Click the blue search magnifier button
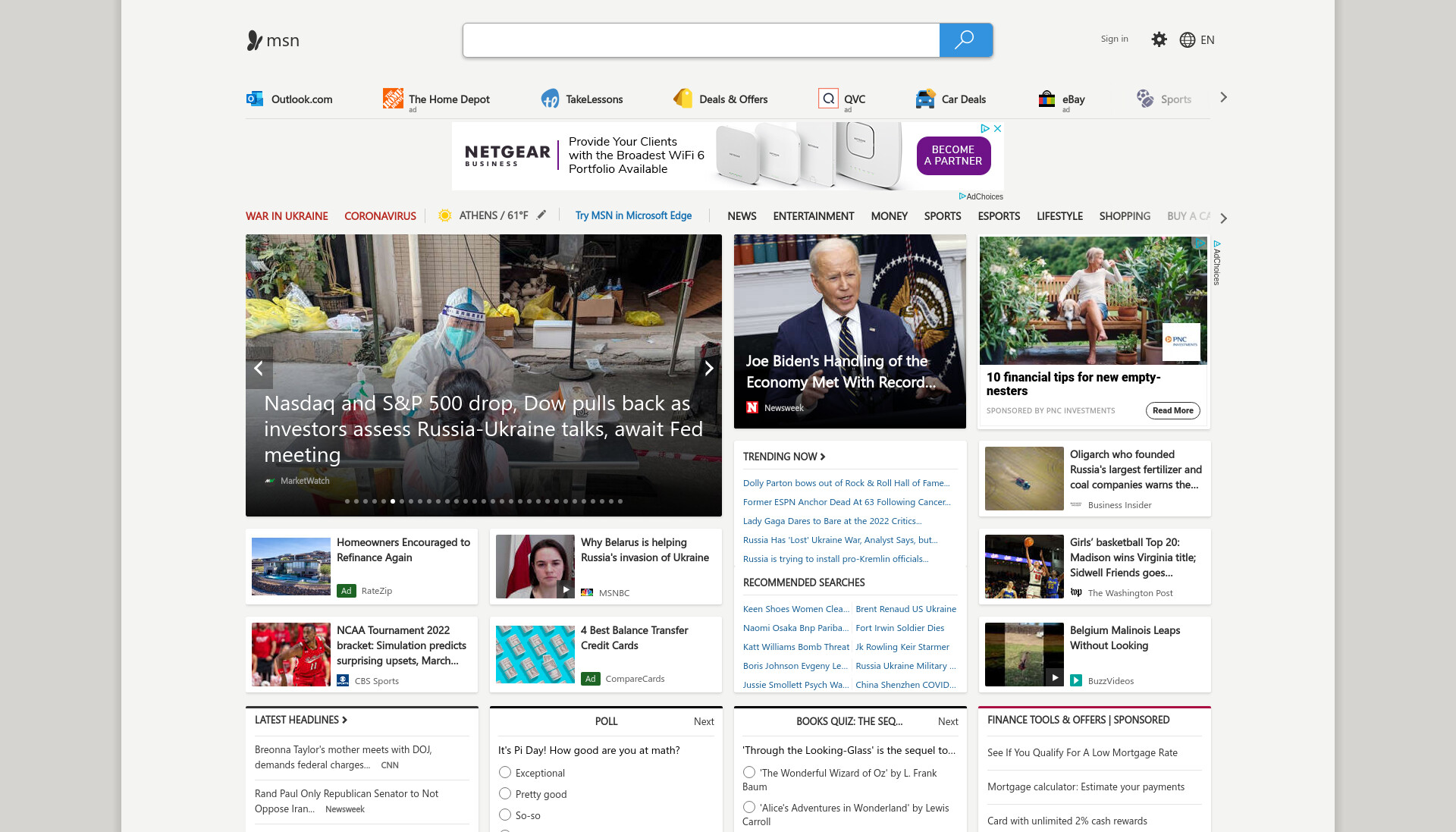The width and height of the screenshot is (1456, 832). pyautogui.click(x=965, y=40)
